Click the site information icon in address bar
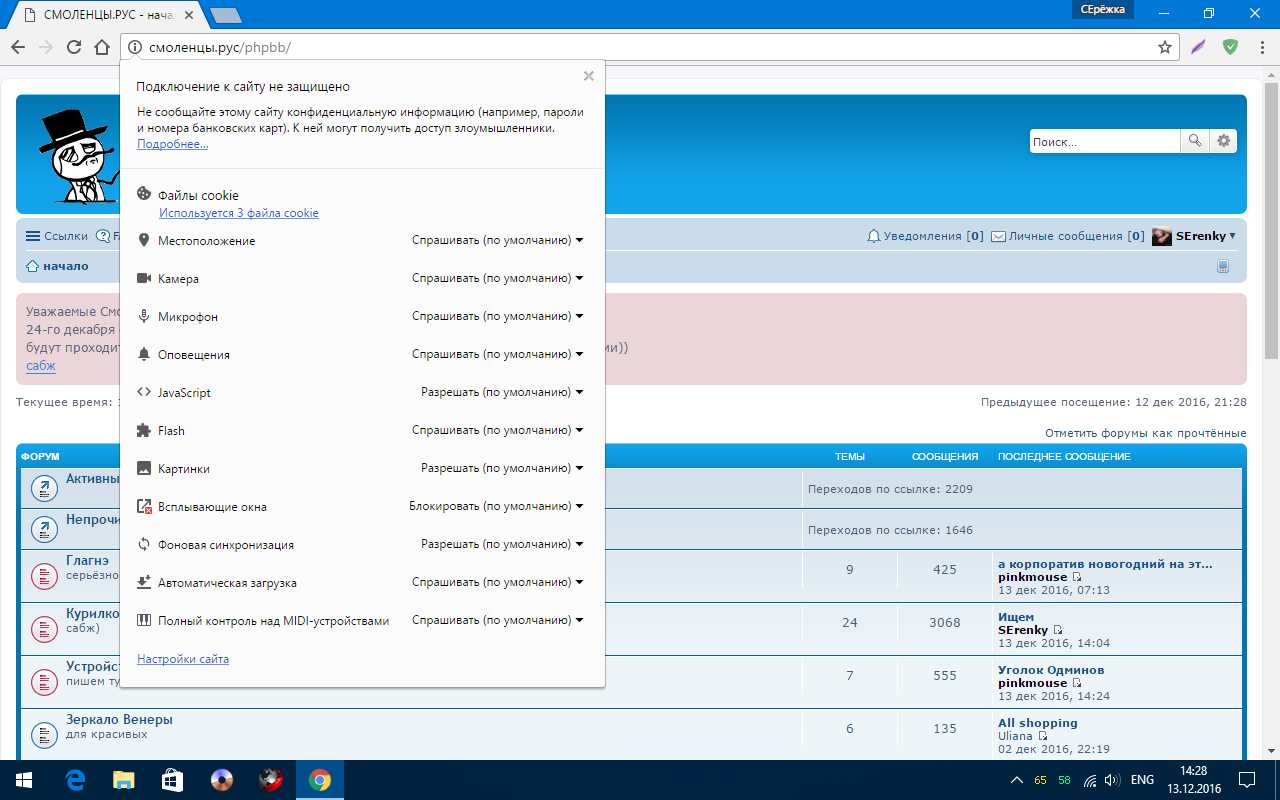The height and width of the screenshot is (800, 1280). pyautogui.click(x=135, y=47)
